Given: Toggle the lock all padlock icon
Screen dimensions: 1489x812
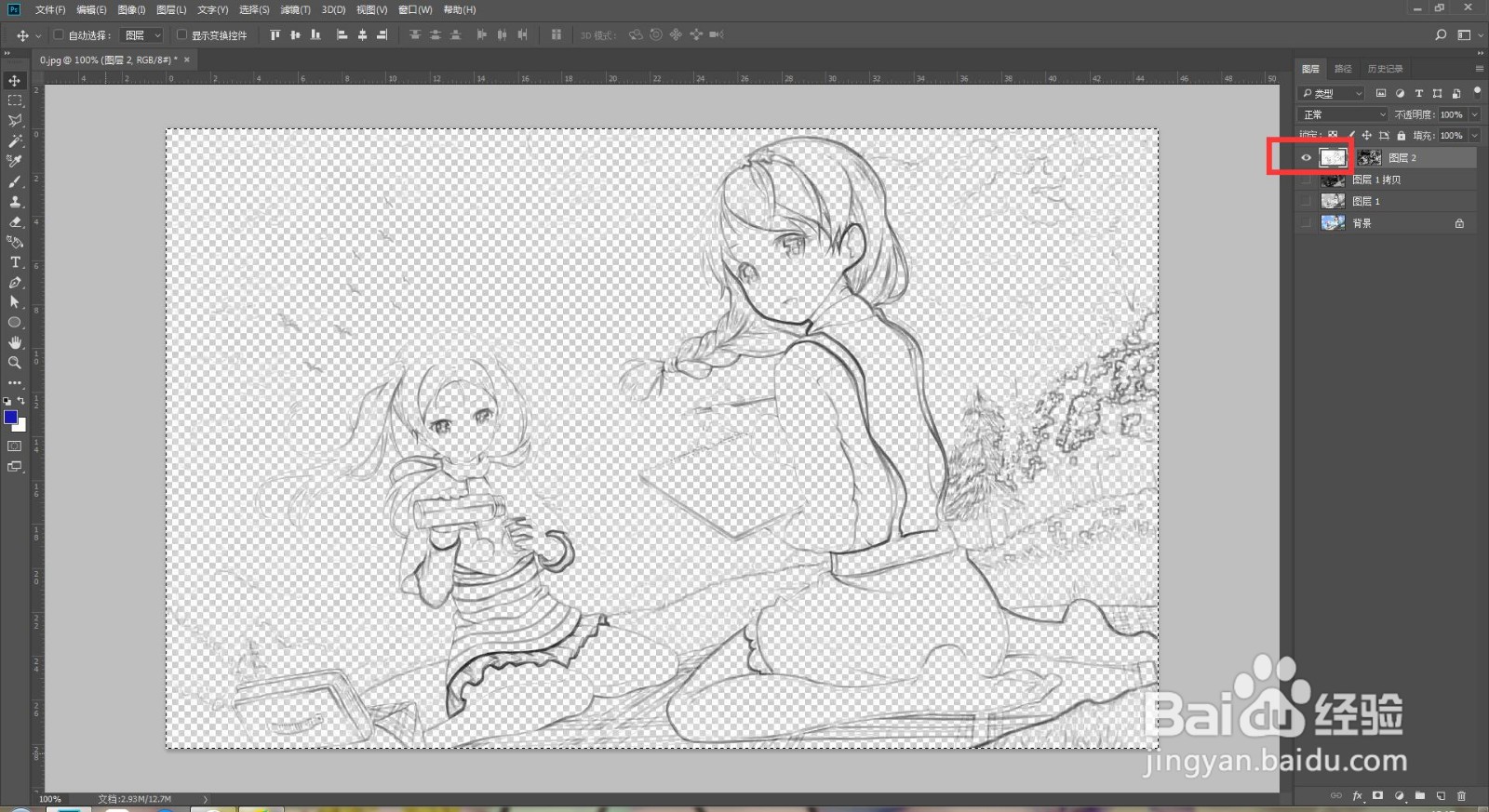Looking at the screenshot, I should pyautogui.click(x=1402, y=136).
